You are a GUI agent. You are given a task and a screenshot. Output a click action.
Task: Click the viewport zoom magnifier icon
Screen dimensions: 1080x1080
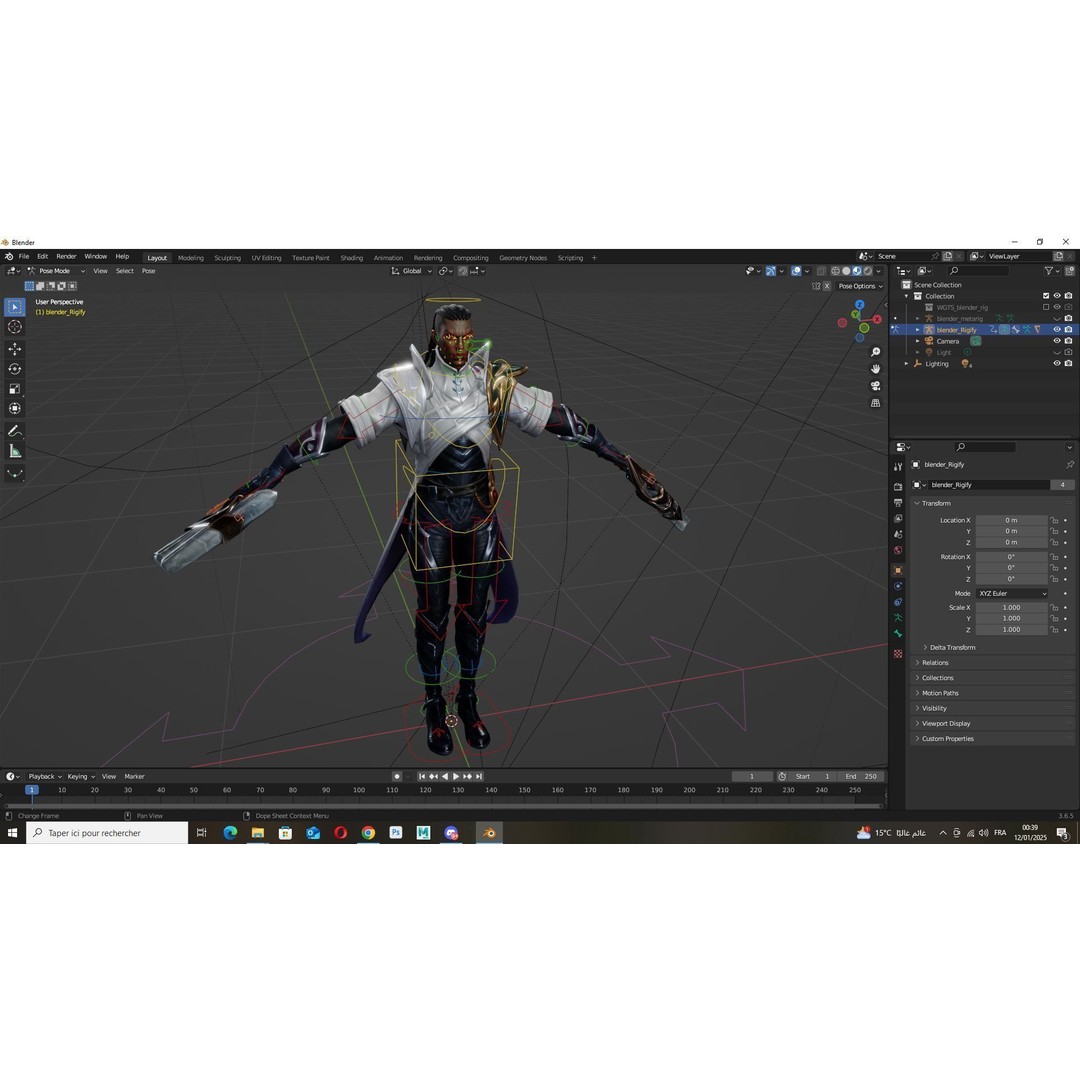(x=875, y=352)
